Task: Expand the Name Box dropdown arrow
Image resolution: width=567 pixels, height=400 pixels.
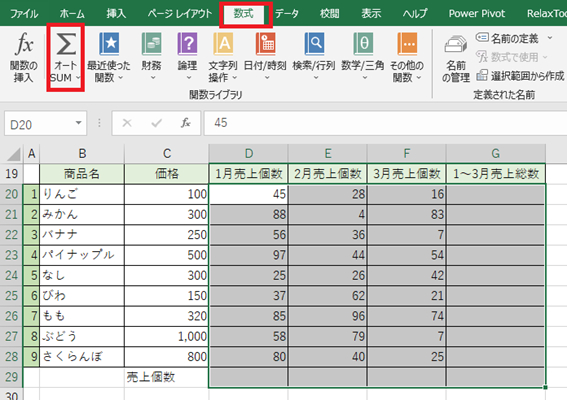Action: pos(78,123)
